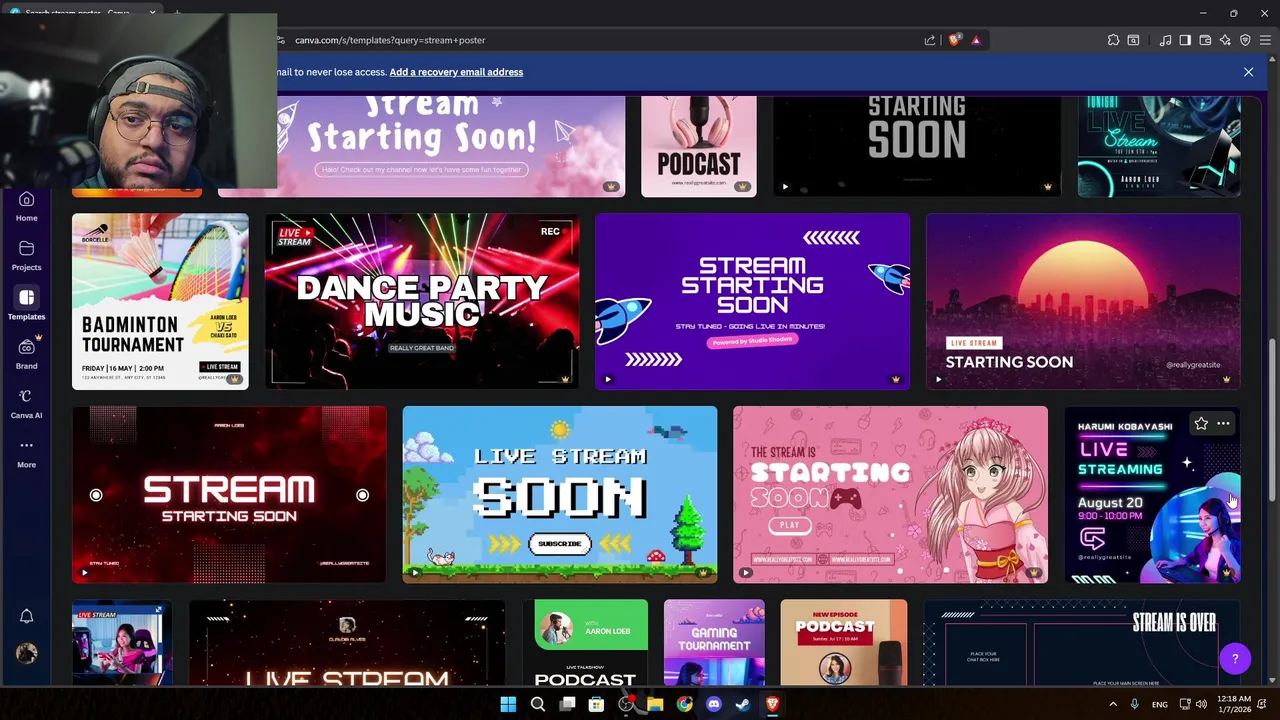This screenshot has height=720, width=1280.
Task: Show hidden system tray icons chevron
Action: [1113, 704]
